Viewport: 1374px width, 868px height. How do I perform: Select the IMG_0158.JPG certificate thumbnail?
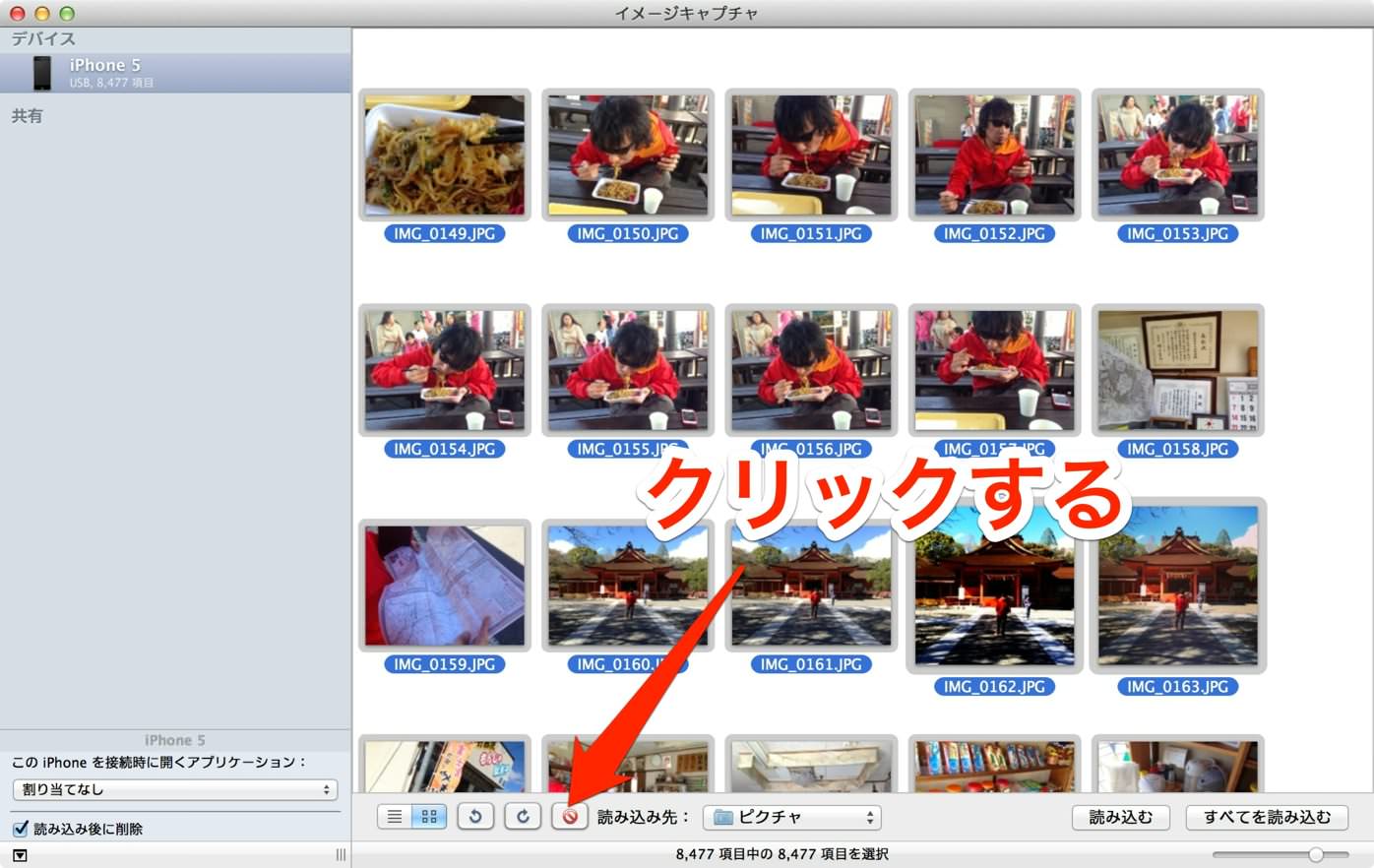1177,370
